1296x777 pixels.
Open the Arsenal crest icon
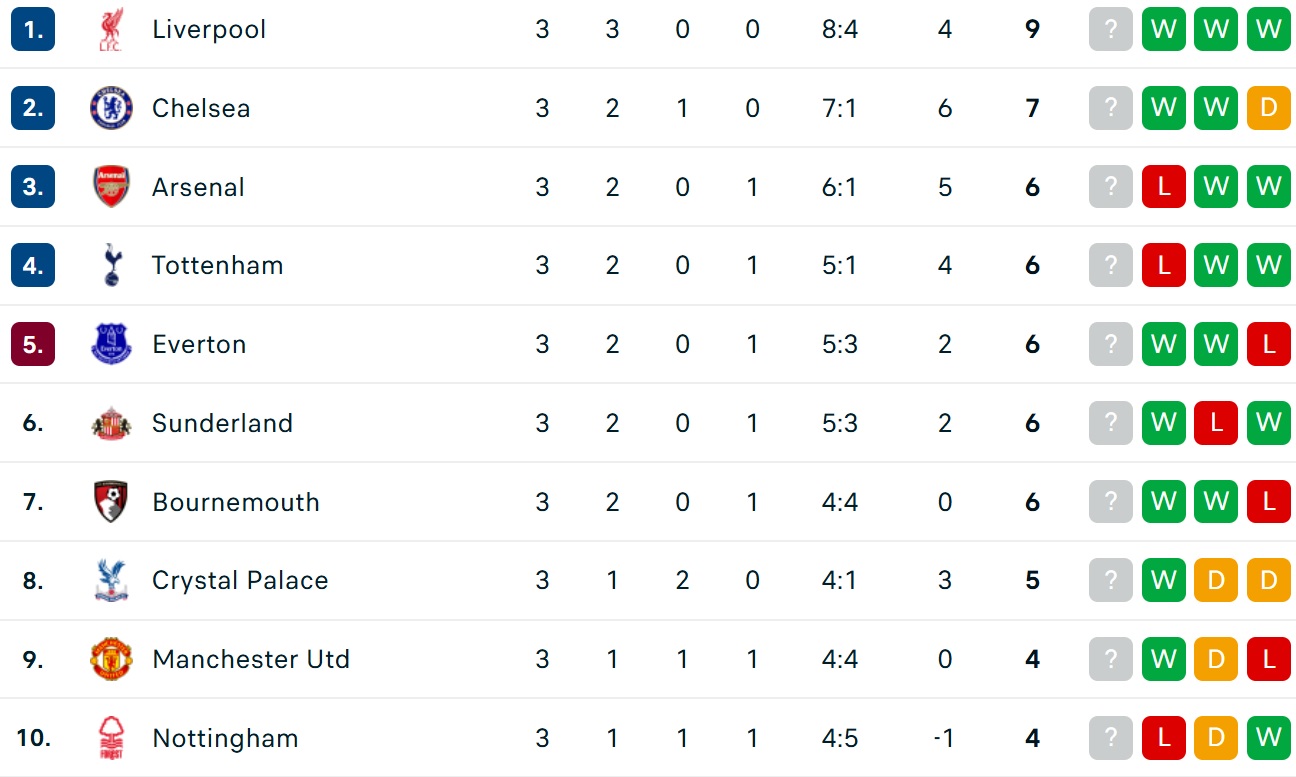(111, 187)
